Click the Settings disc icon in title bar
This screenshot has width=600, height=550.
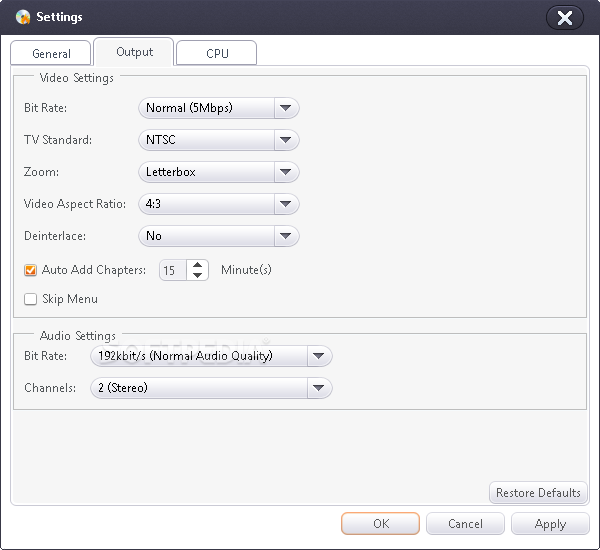23,17
